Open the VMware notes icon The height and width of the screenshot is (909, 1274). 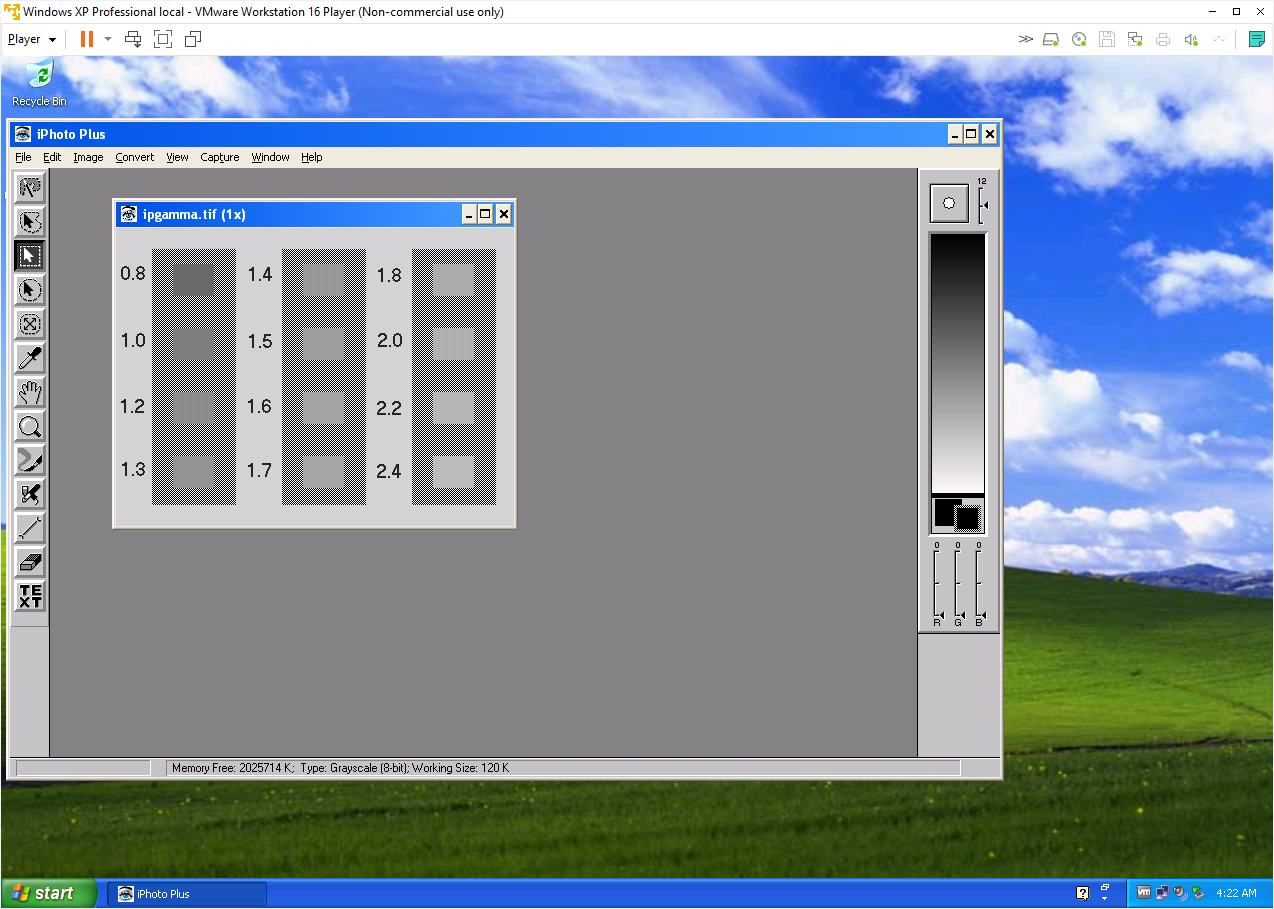[1257, 39]
